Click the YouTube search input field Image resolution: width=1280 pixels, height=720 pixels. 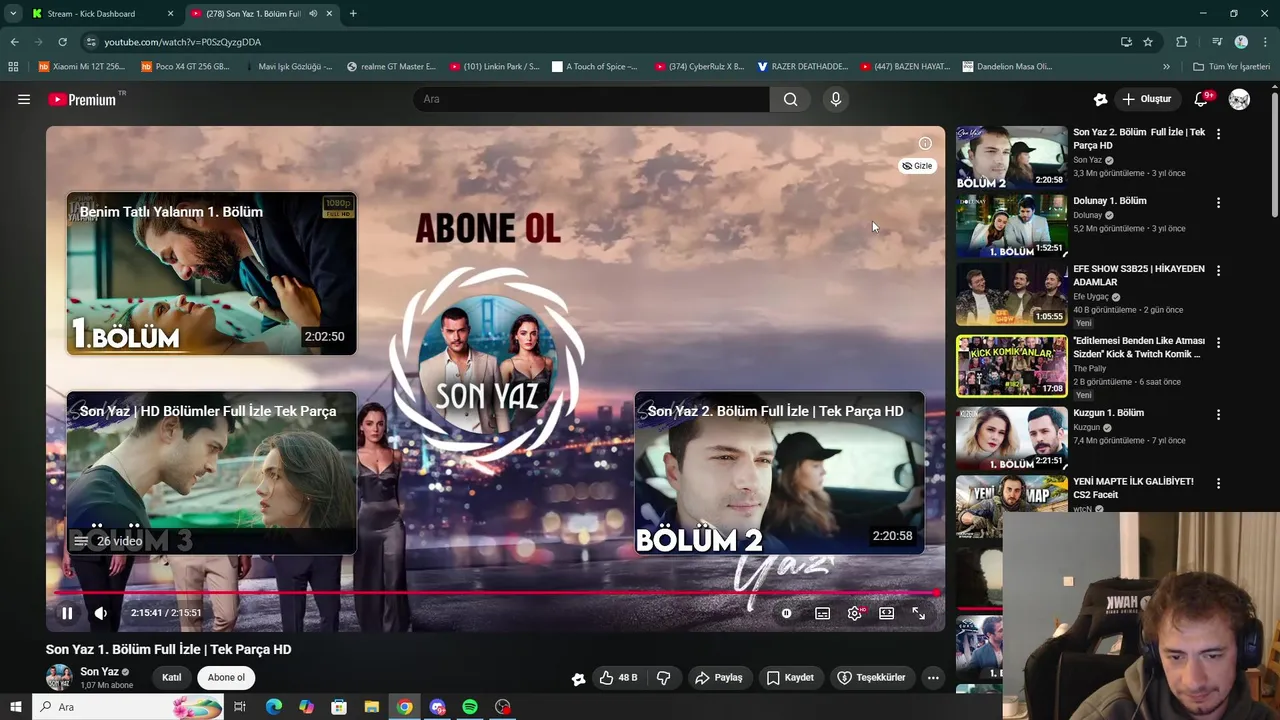(591, 99)
